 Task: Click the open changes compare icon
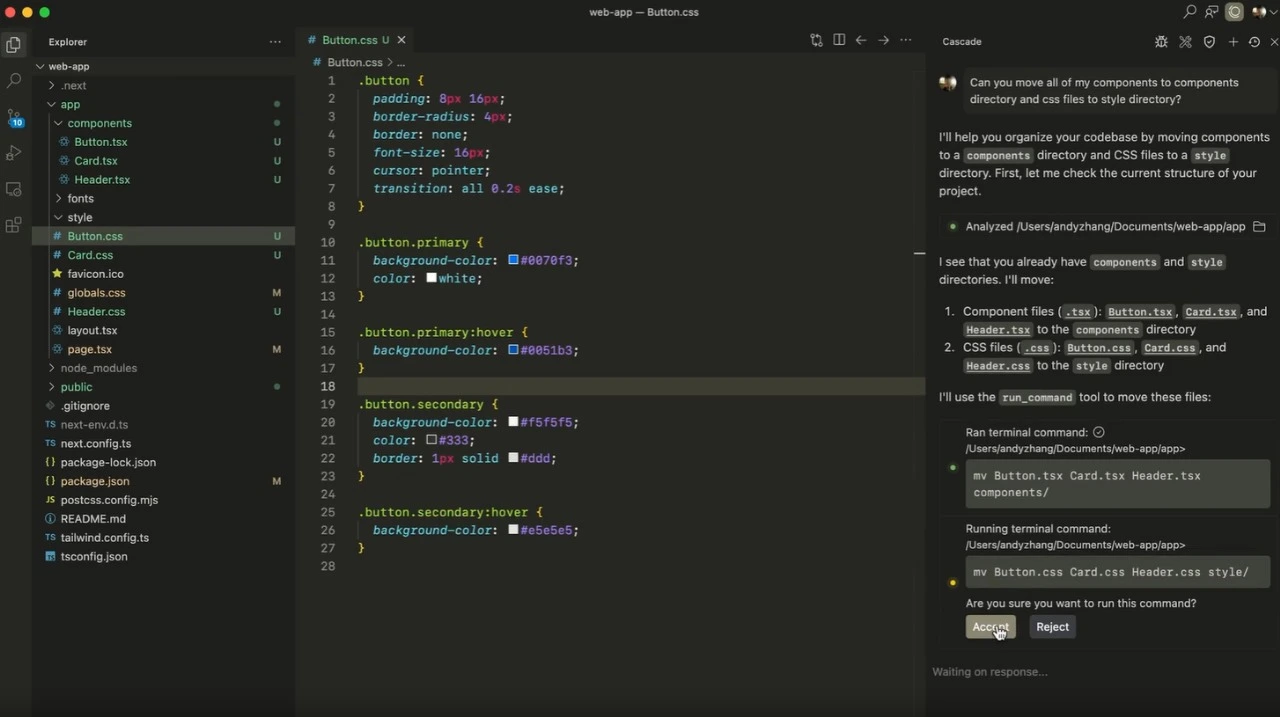pos(816,40)
